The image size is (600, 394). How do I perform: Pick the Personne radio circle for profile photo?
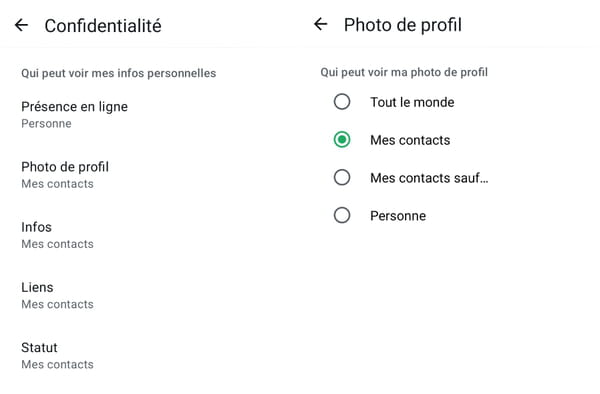pos(342,215)
